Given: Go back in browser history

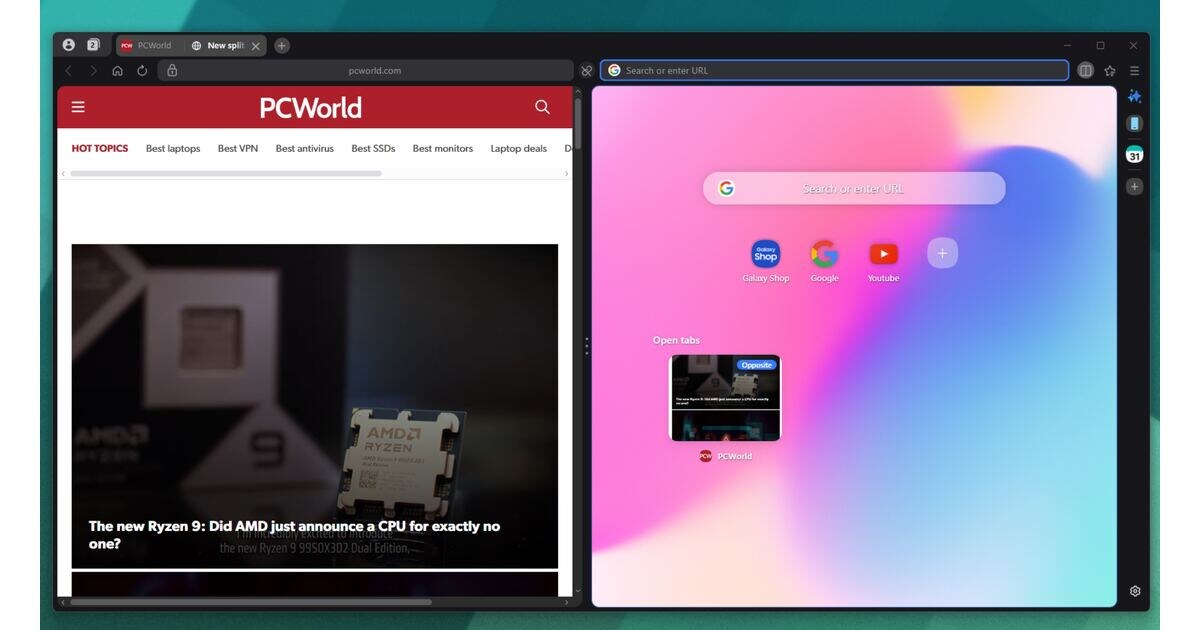Looking at the screenshot, I should [x=68, y=71].
